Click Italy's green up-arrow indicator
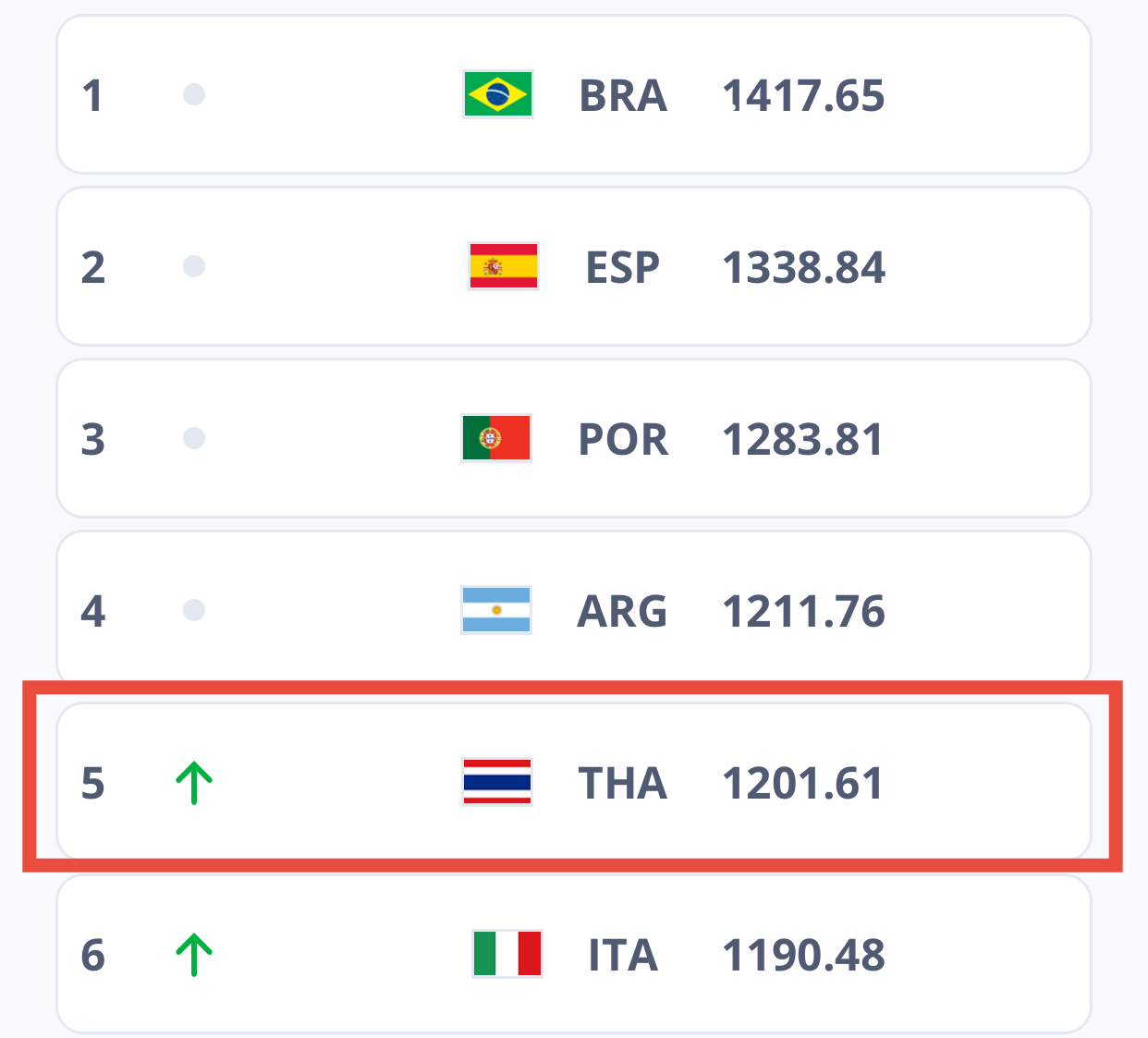 194,955
